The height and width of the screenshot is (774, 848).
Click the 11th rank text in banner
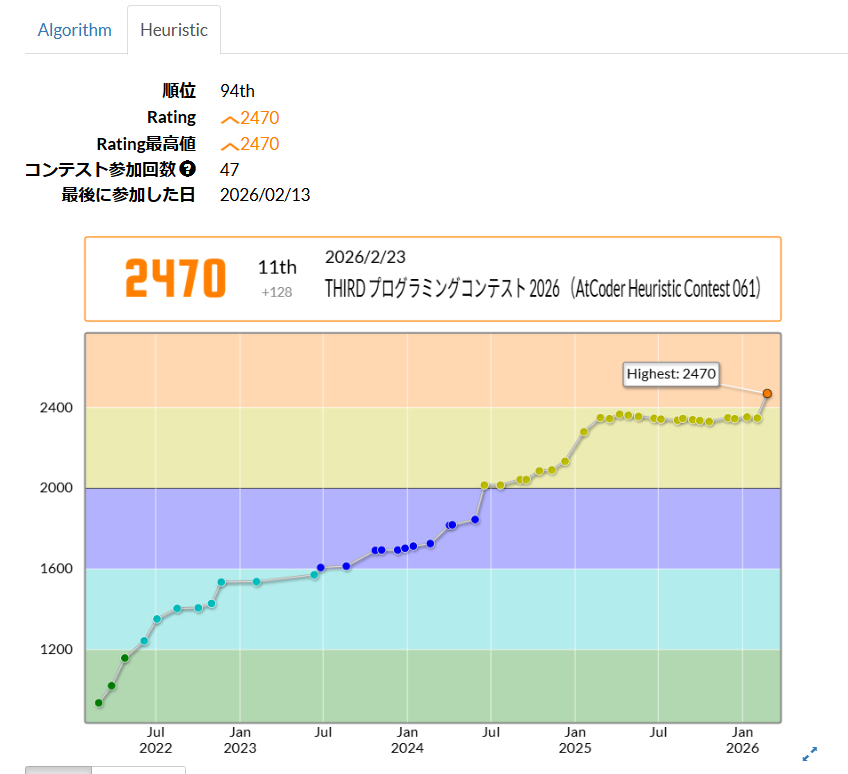(277, 267)
